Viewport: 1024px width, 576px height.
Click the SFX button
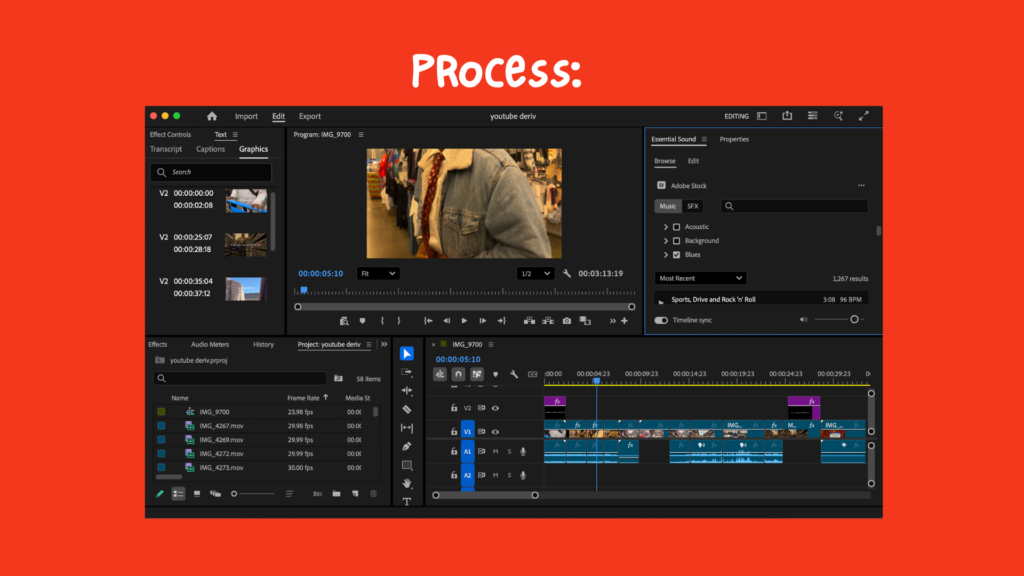pos(693,206)
